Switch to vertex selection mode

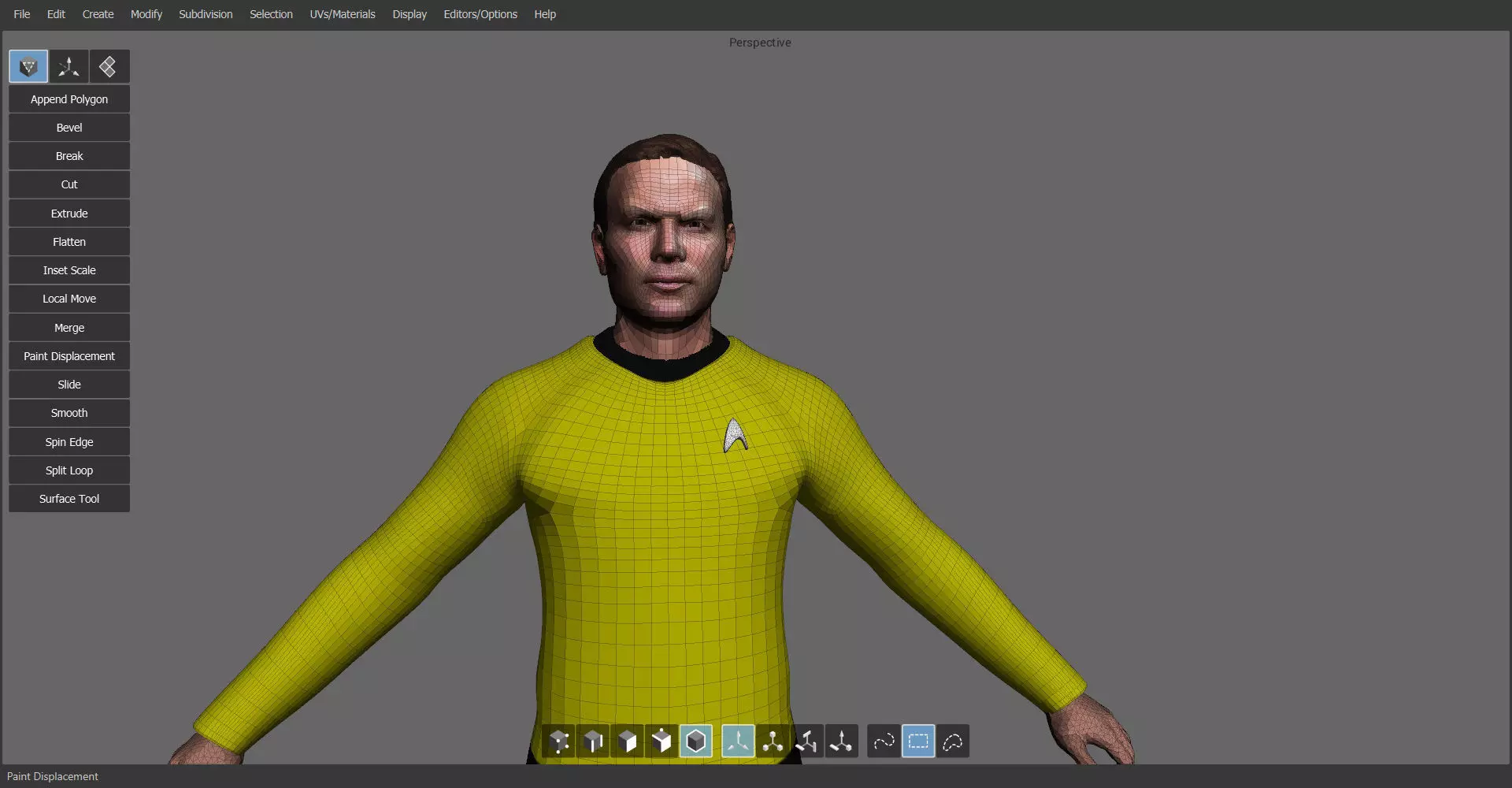(559, 742)
